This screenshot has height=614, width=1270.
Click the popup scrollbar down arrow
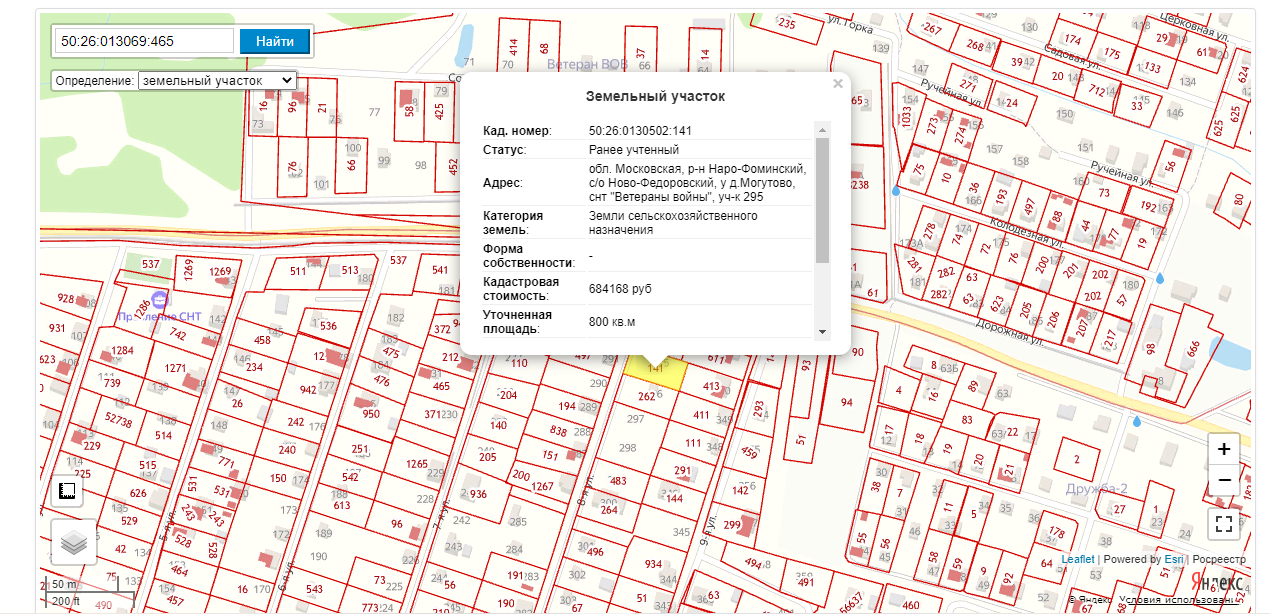coord(822,331)
